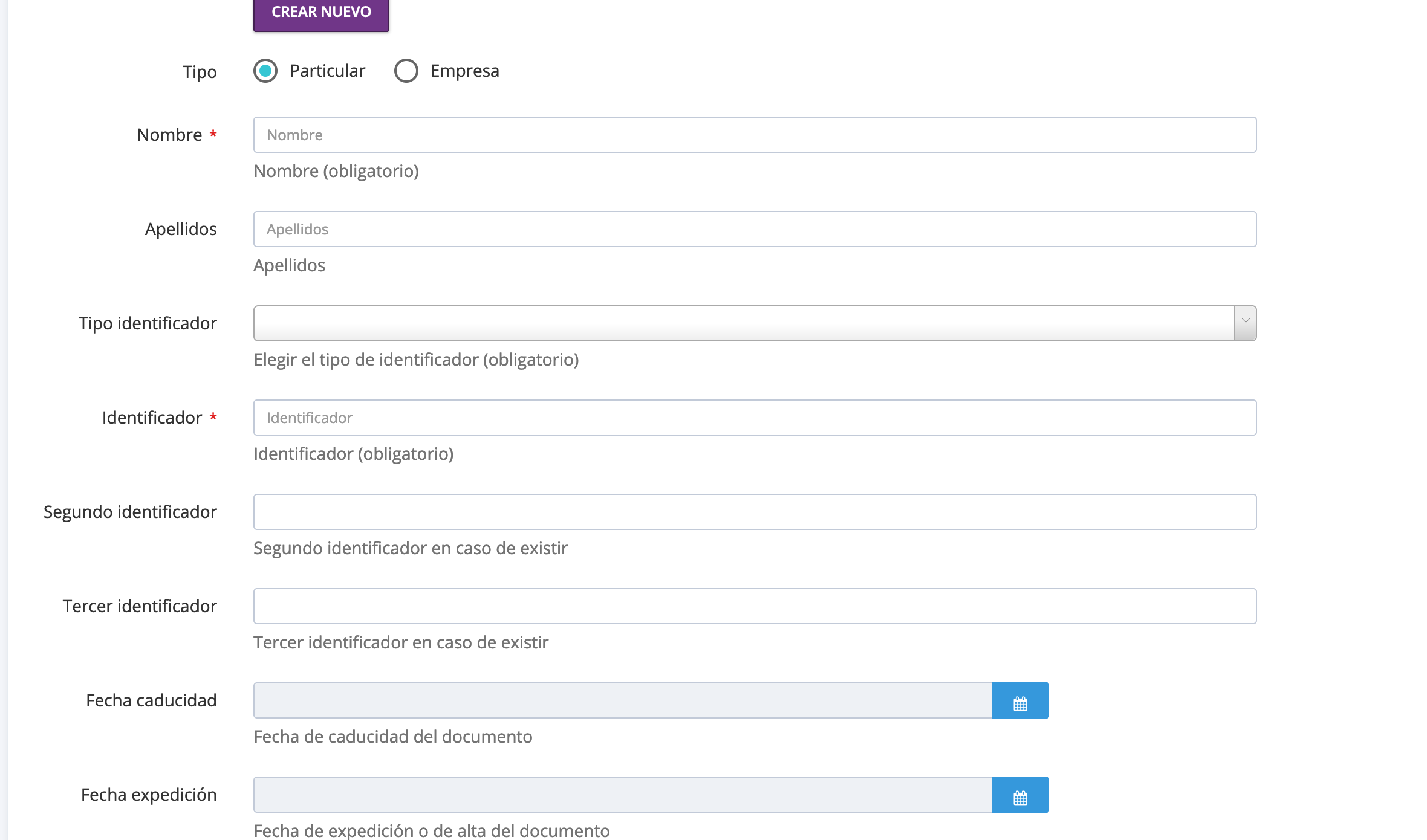The image size is (1427, 840).
Task: Click the Segundo identificador field
Action: pos(755,512)
